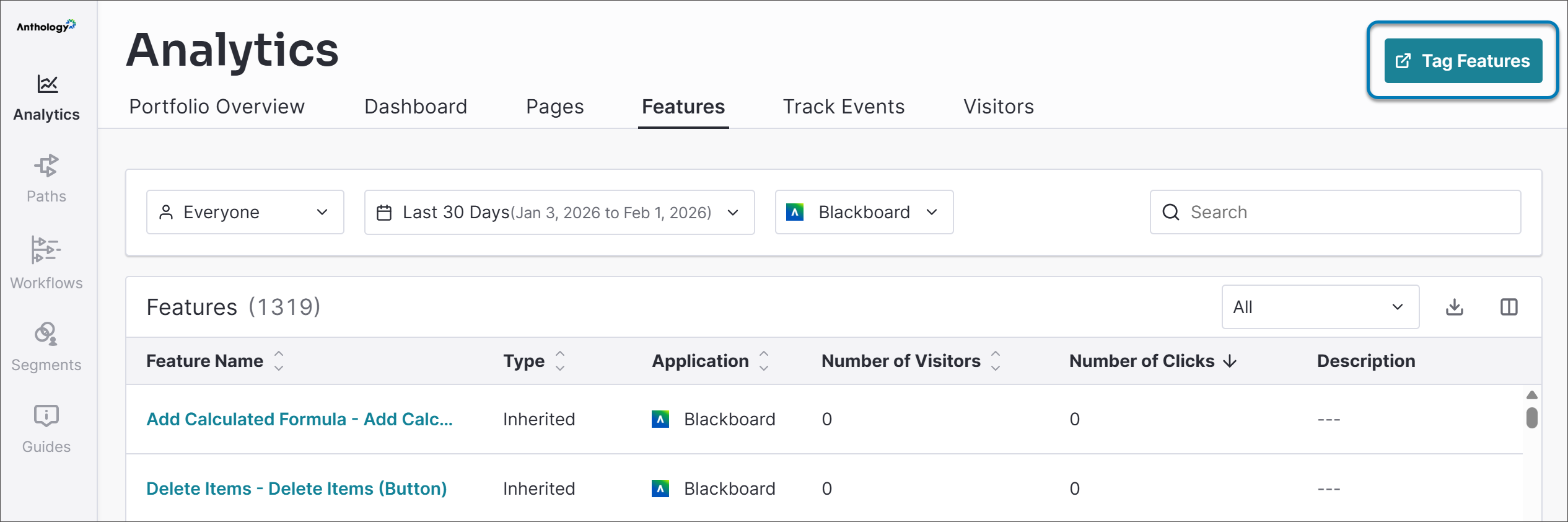Switch to the Track Events tab
The width and height of the screenshot is (1568, 522).
[843, 107]
